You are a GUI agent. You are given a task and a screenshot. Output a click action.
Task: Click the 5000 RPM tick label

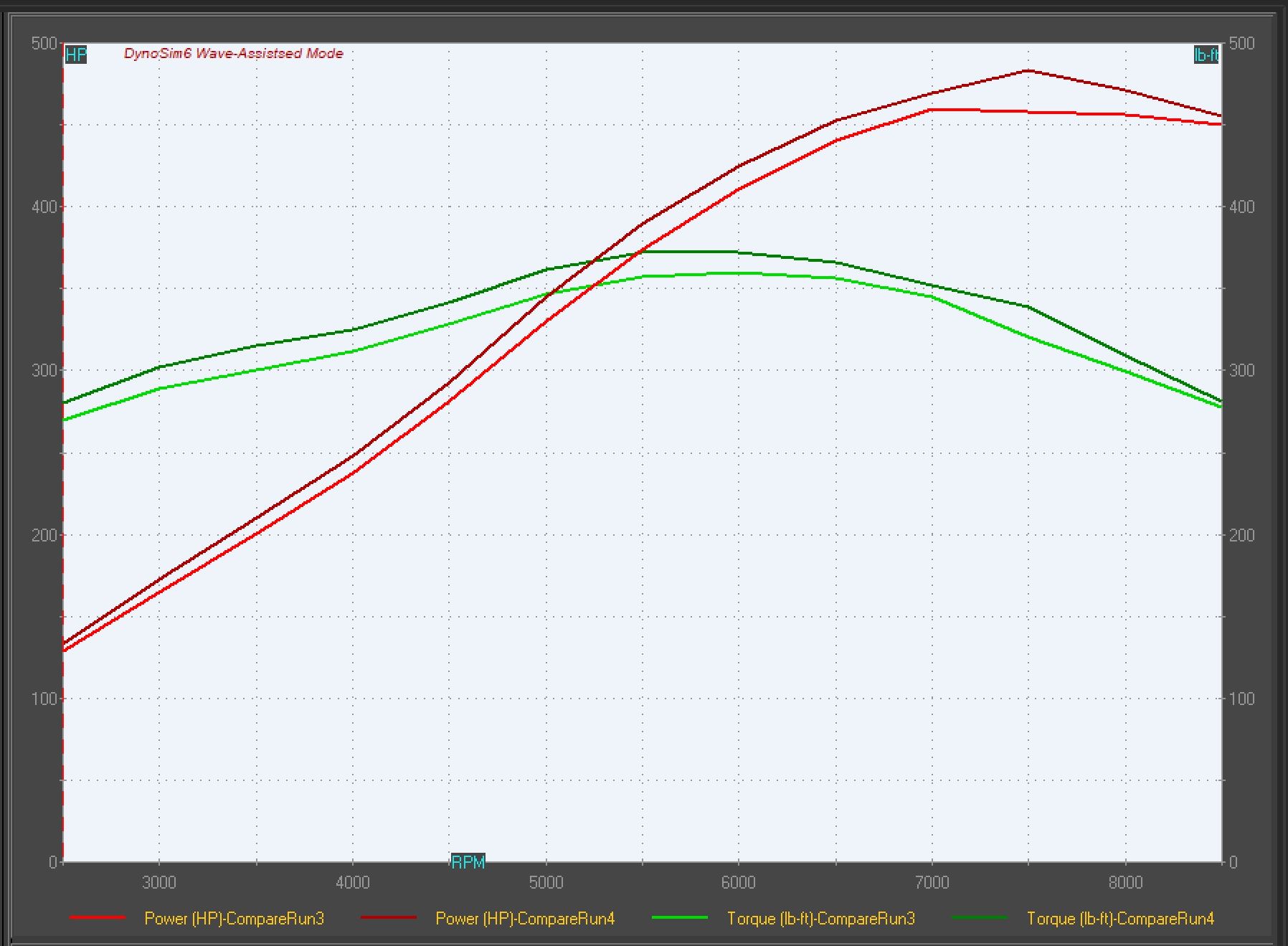coord(546,883)
